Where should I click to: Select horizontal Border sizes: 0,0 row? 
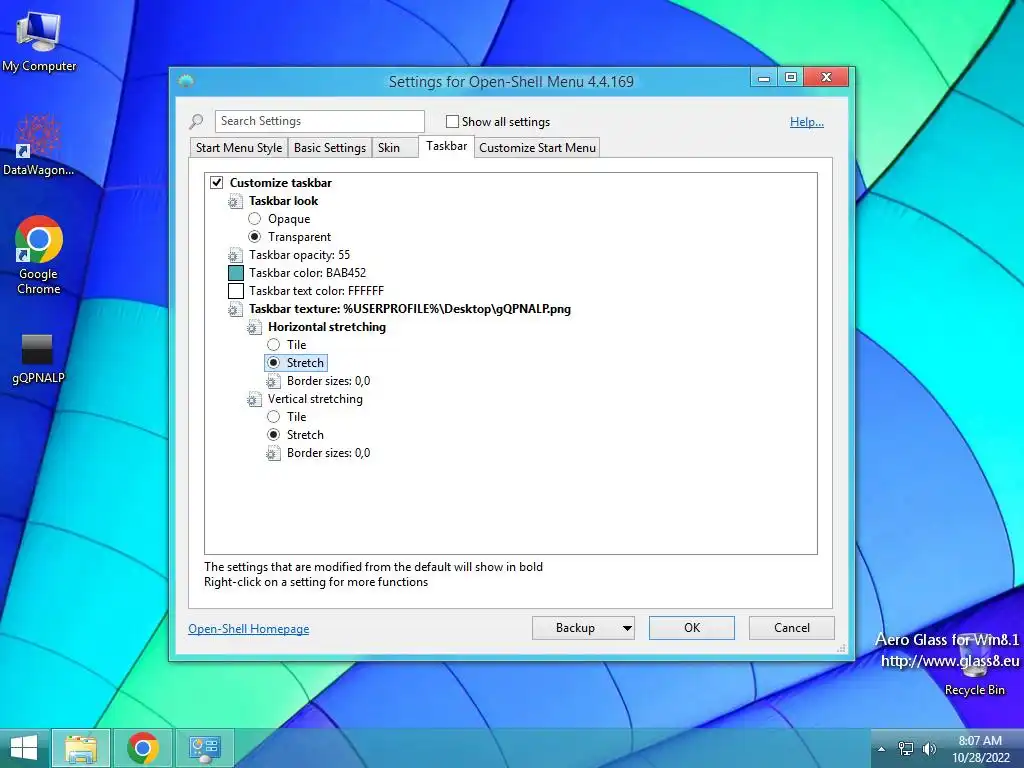328,381
